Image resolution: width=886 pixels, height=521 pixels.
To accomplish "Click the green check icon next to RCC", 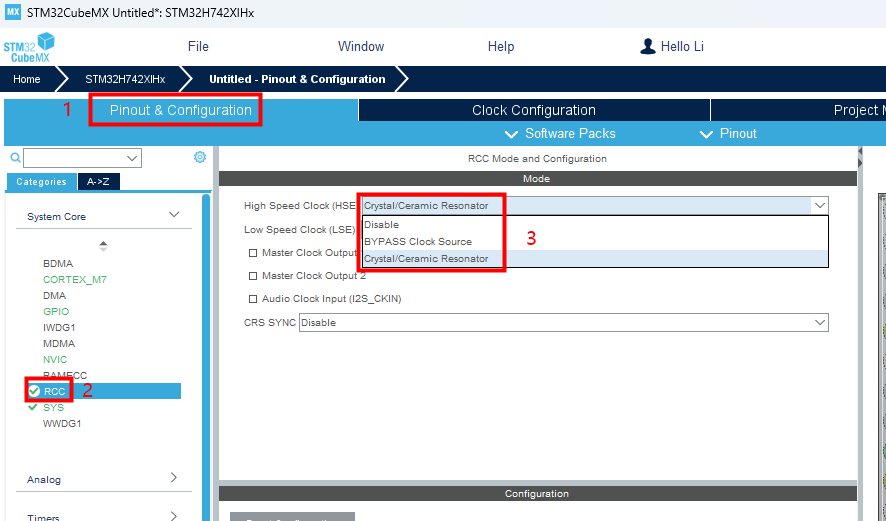I will coord(34,391).
